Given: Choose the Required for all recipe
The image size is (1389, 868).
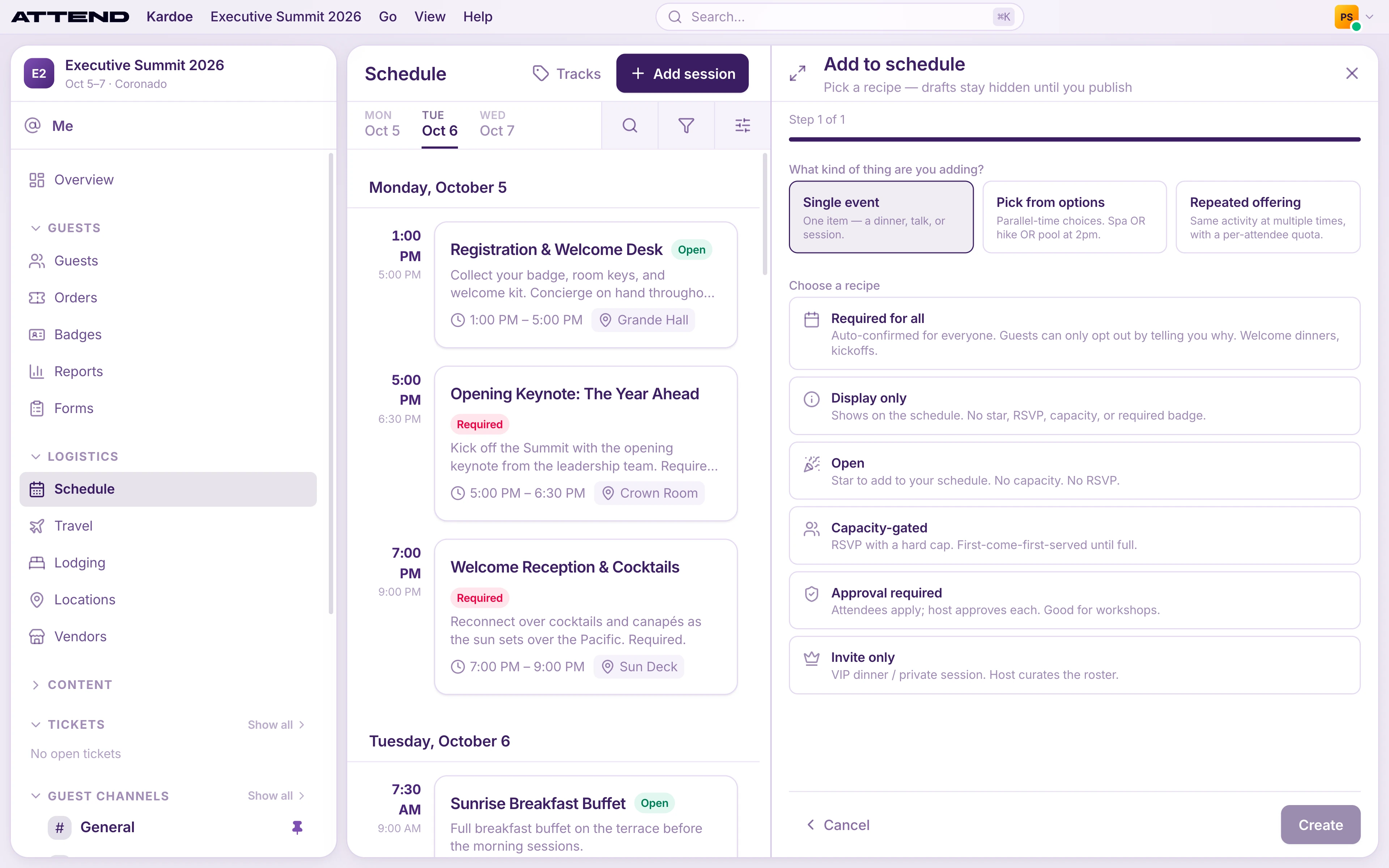Looking at the screenshot, I should tap(1074, 333).
